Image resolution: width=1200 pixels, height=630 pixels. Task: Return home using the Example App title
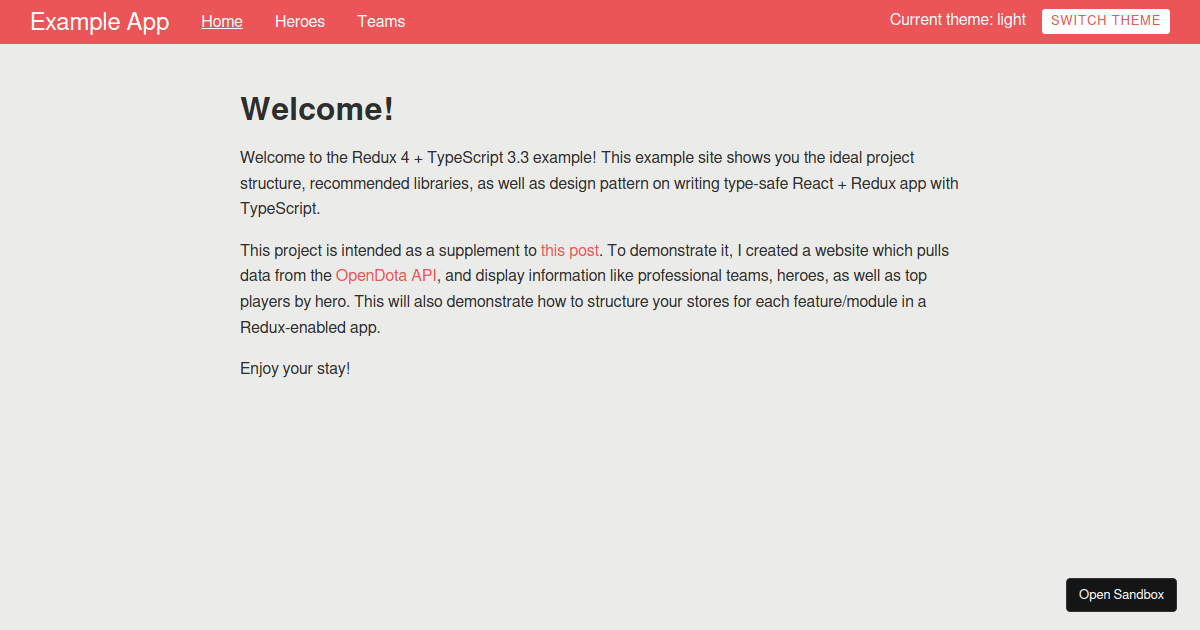[x=99, y=21]
